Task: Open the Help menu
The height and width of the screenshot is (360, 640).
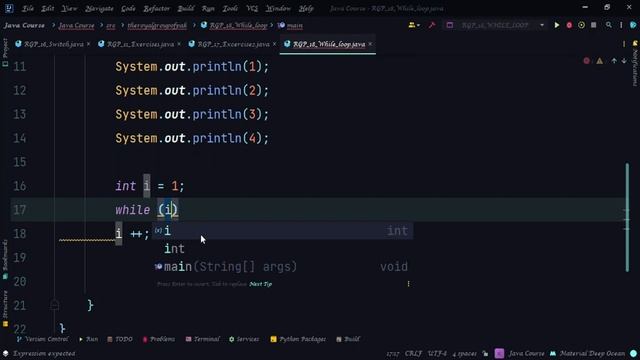Action: pos(306,9)
